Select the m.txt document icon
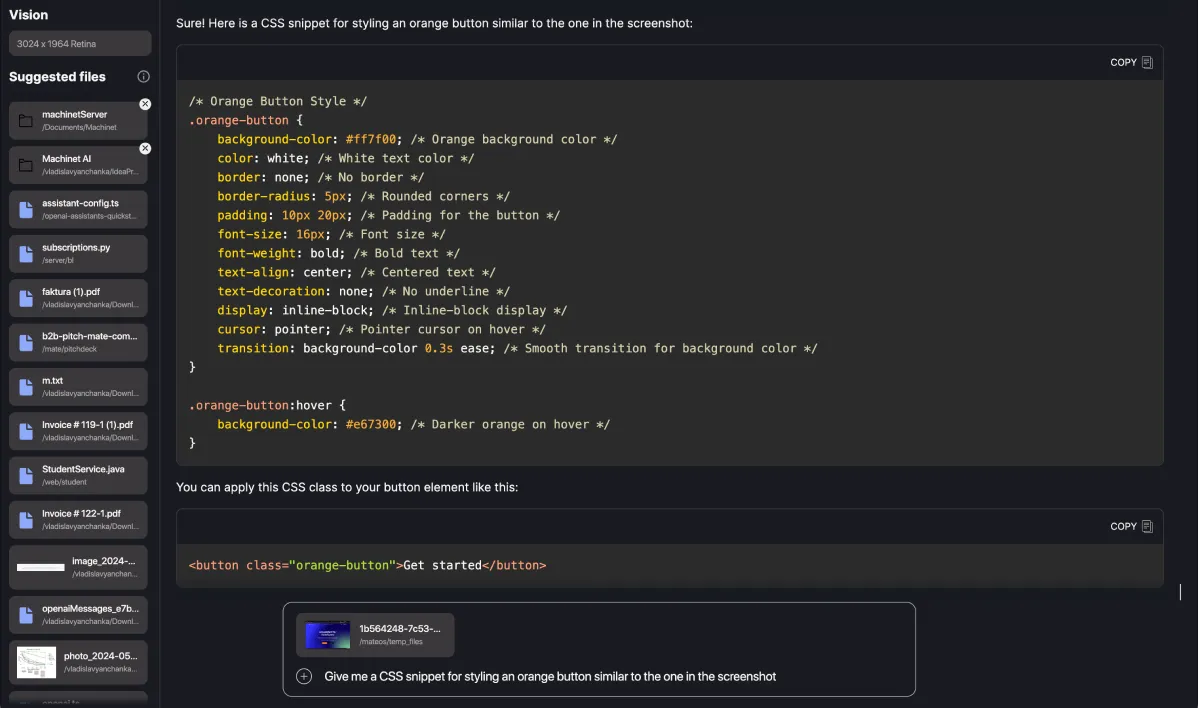This screenshot has height=708, width=1198. (27, 387)
